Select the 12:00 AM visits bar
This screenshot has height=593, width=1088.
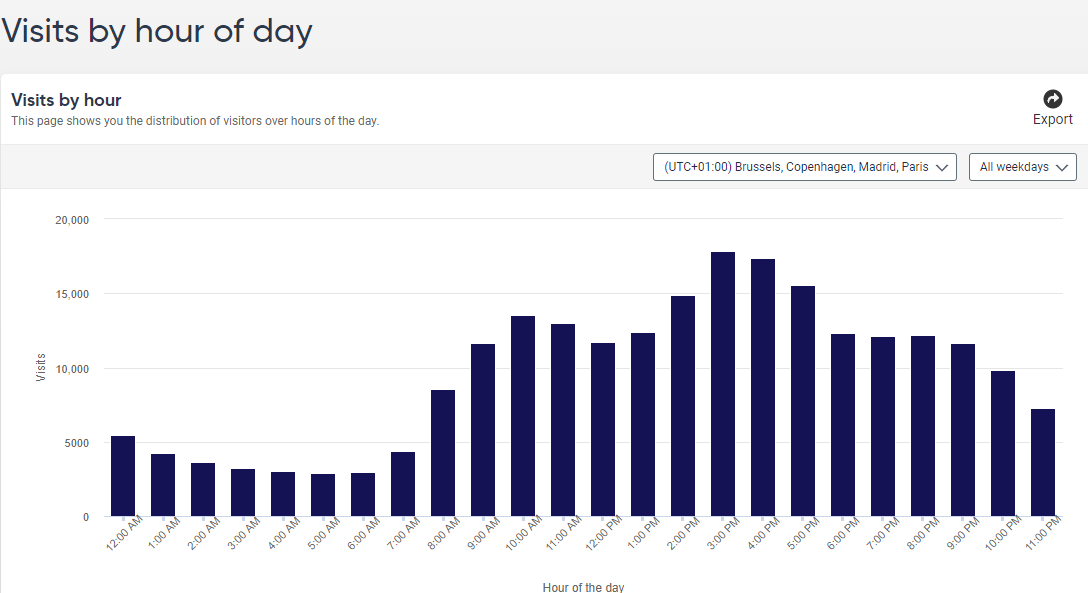(123, 477)
